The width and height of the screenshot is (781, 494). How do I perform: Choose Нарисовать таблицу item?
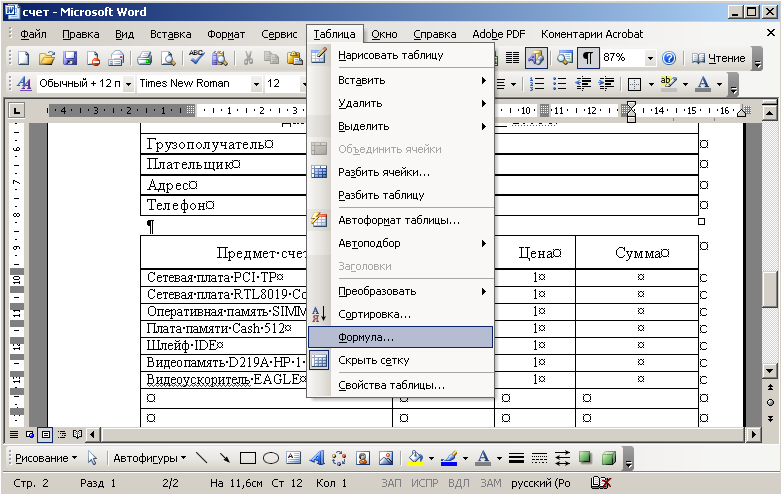tap(400, 55)
